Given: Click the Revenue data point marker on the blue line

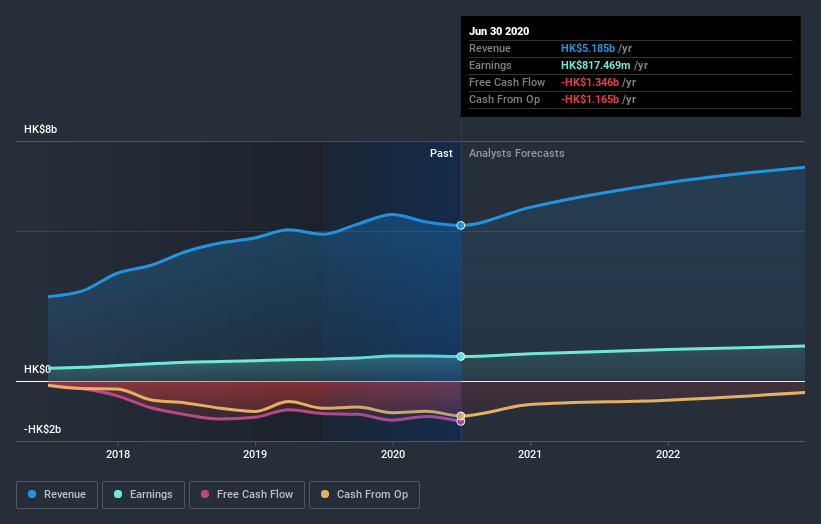Looking at the screenshot, I should tap(461, 226).
